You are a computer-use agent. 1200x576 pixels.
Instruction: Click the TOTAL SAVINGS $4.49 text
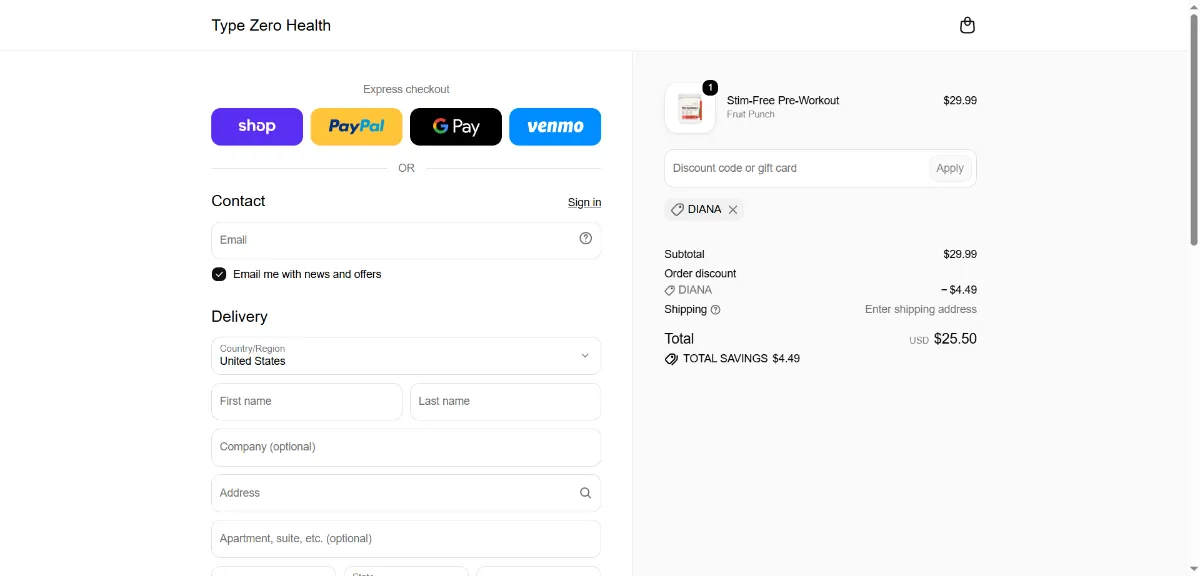point(741,359)
